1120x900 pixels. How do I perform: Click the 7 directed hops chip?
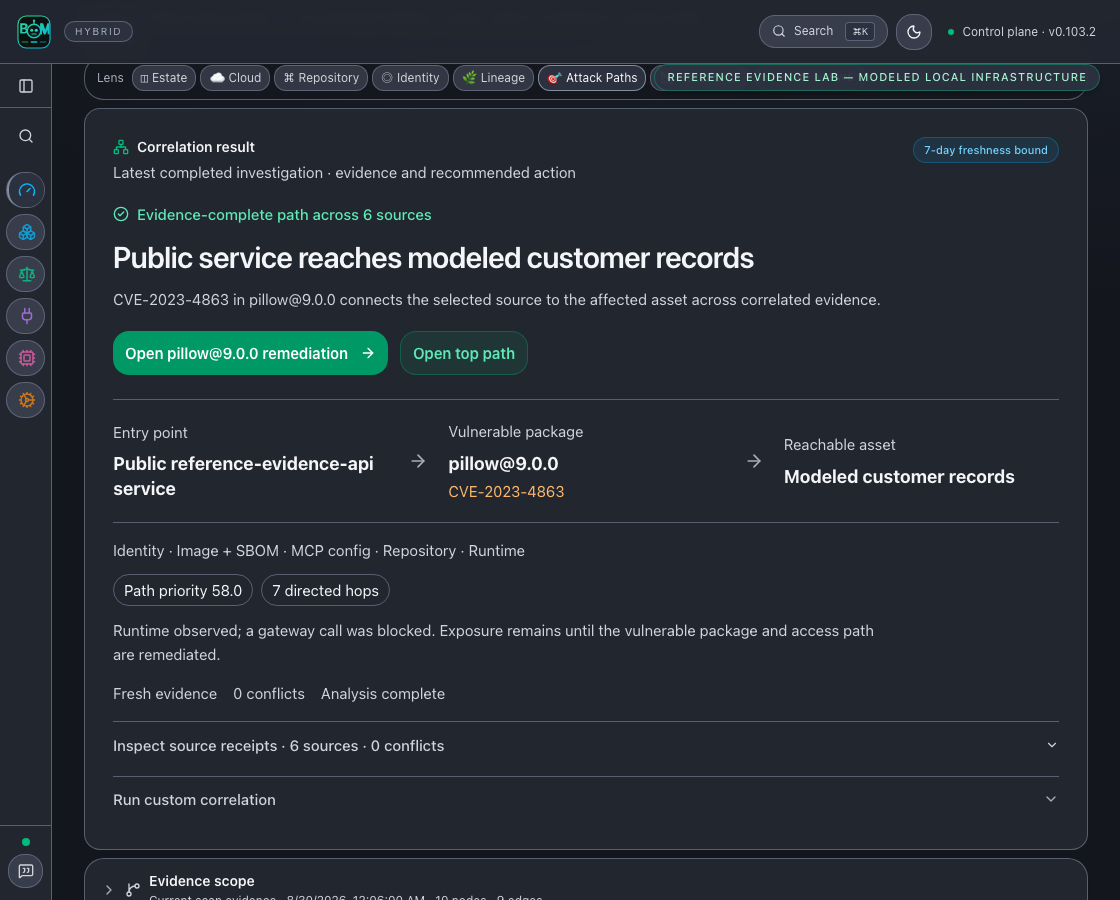pyautogui.click(x=325, y=591)
